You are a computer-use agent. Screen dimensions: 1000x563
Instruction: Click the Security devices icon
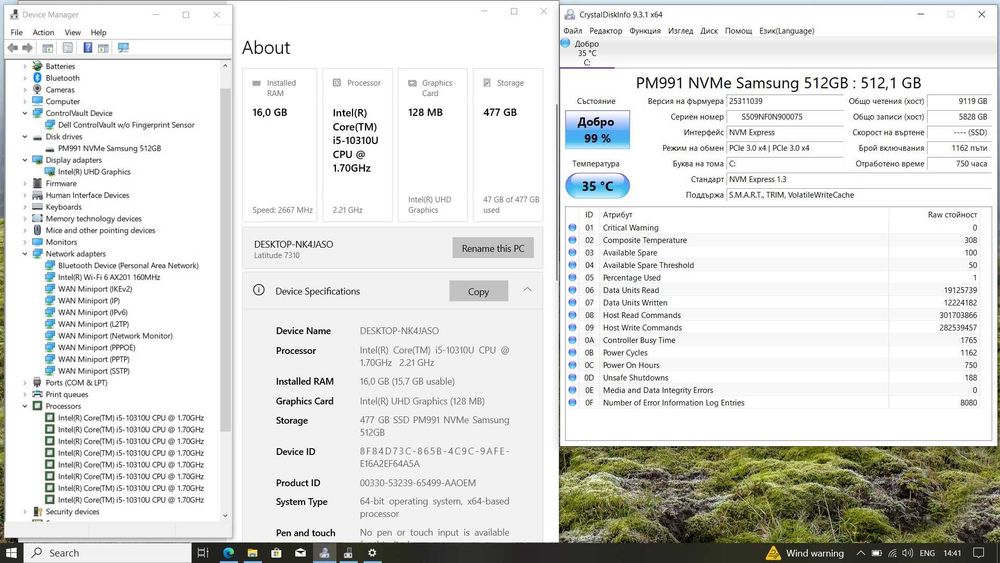pos(37,511)
